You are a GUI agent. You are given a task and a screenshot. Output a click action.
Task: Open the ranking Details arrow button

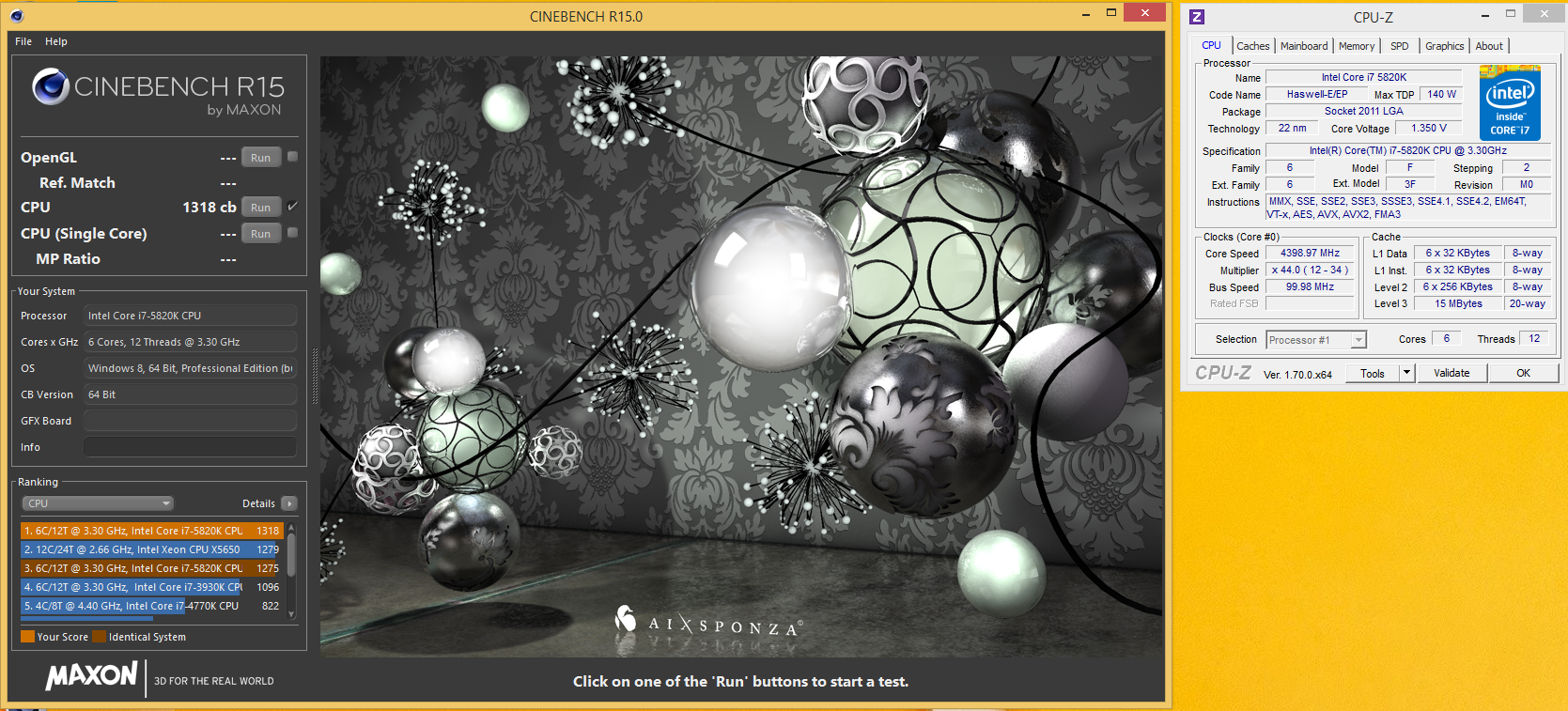pos(289,503)
